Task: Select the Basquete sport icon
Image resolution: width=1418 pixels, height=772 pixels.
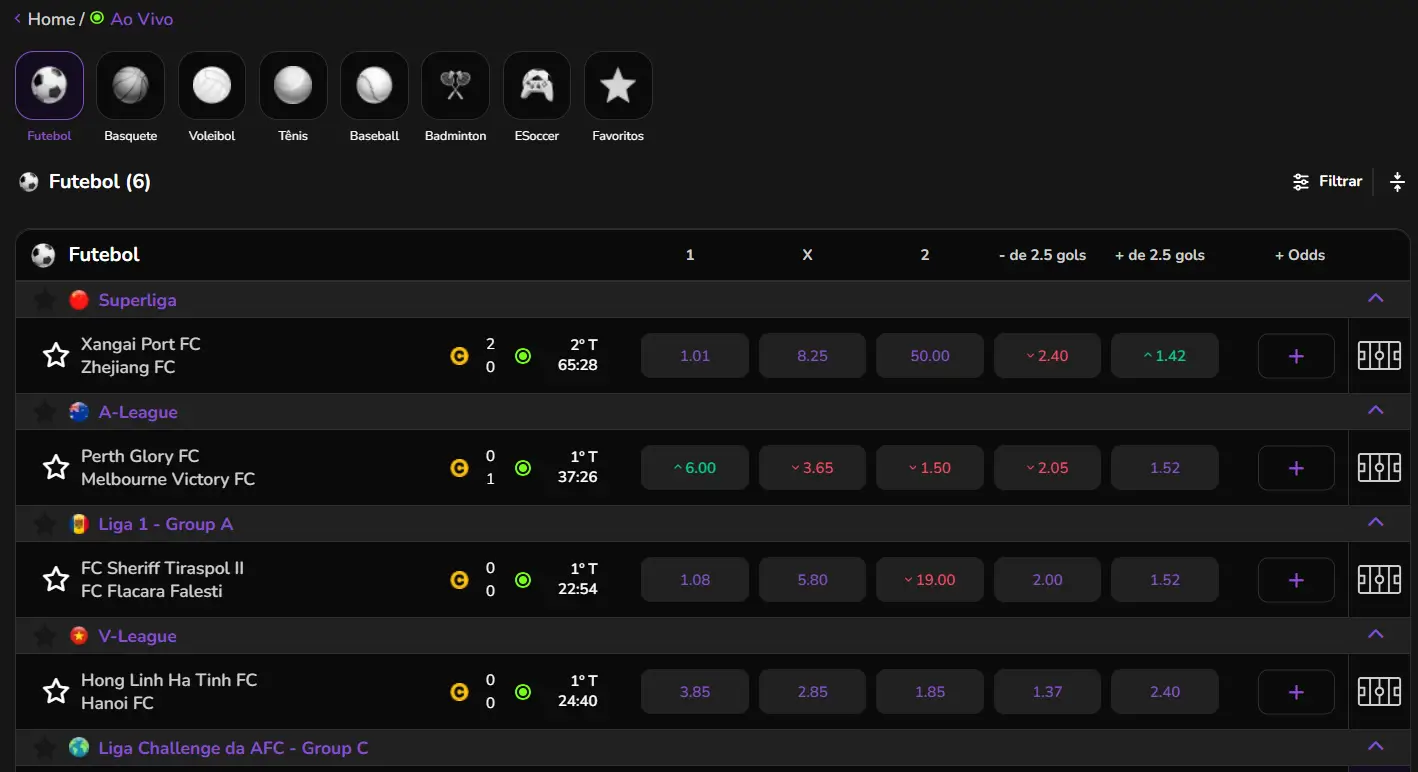Action: click(x=130, y=86)
